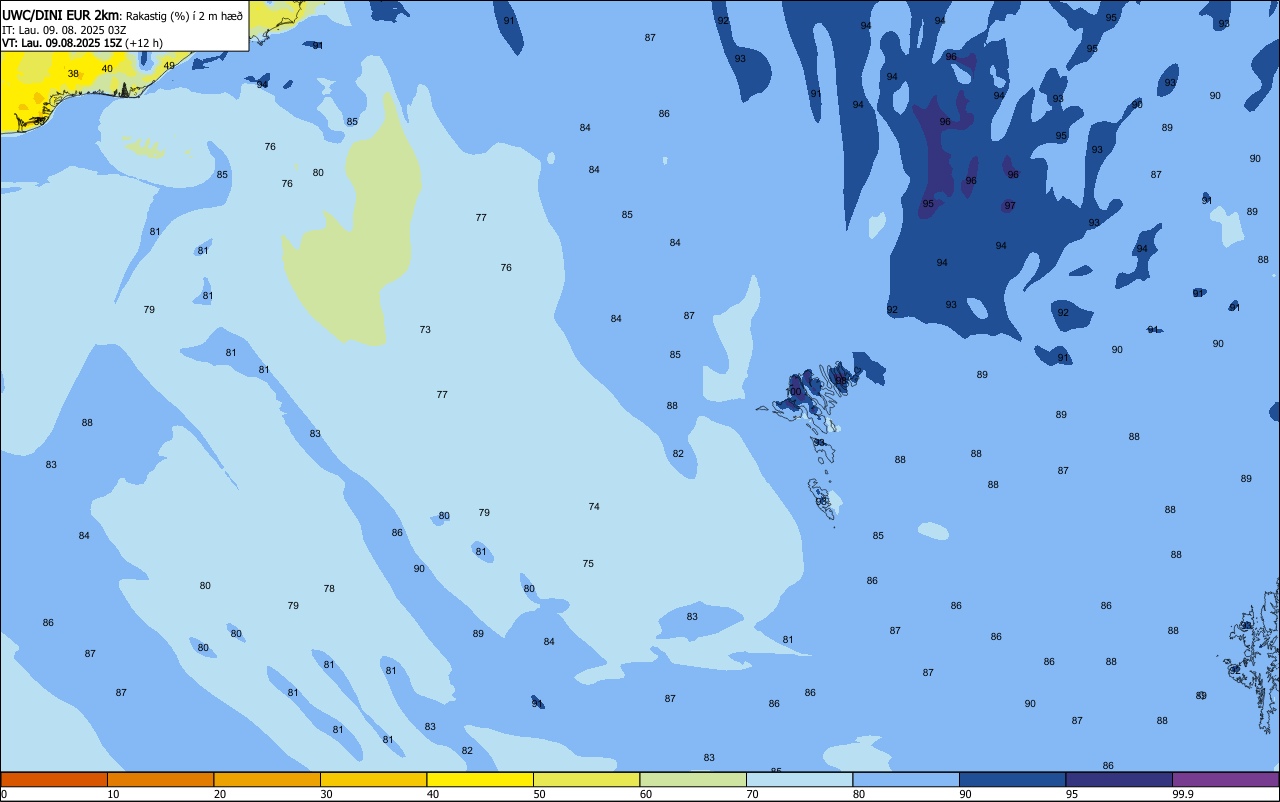Select the humidity value 74 on the map
The image size is (1280, 802).
click(x=594, y=507)
